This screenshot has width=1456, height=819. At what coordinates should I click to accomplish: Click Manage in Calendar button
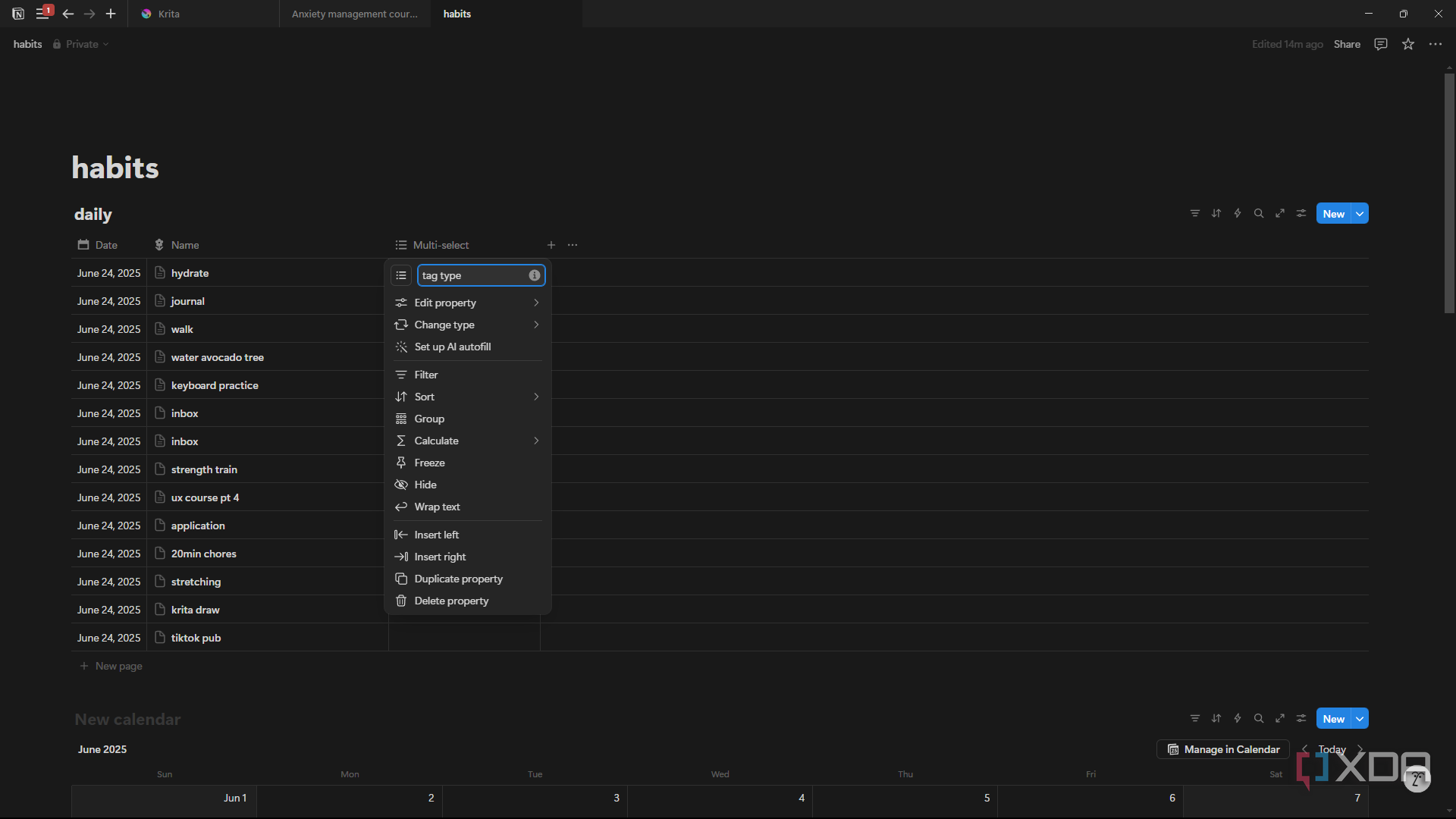coord(1223,749)
